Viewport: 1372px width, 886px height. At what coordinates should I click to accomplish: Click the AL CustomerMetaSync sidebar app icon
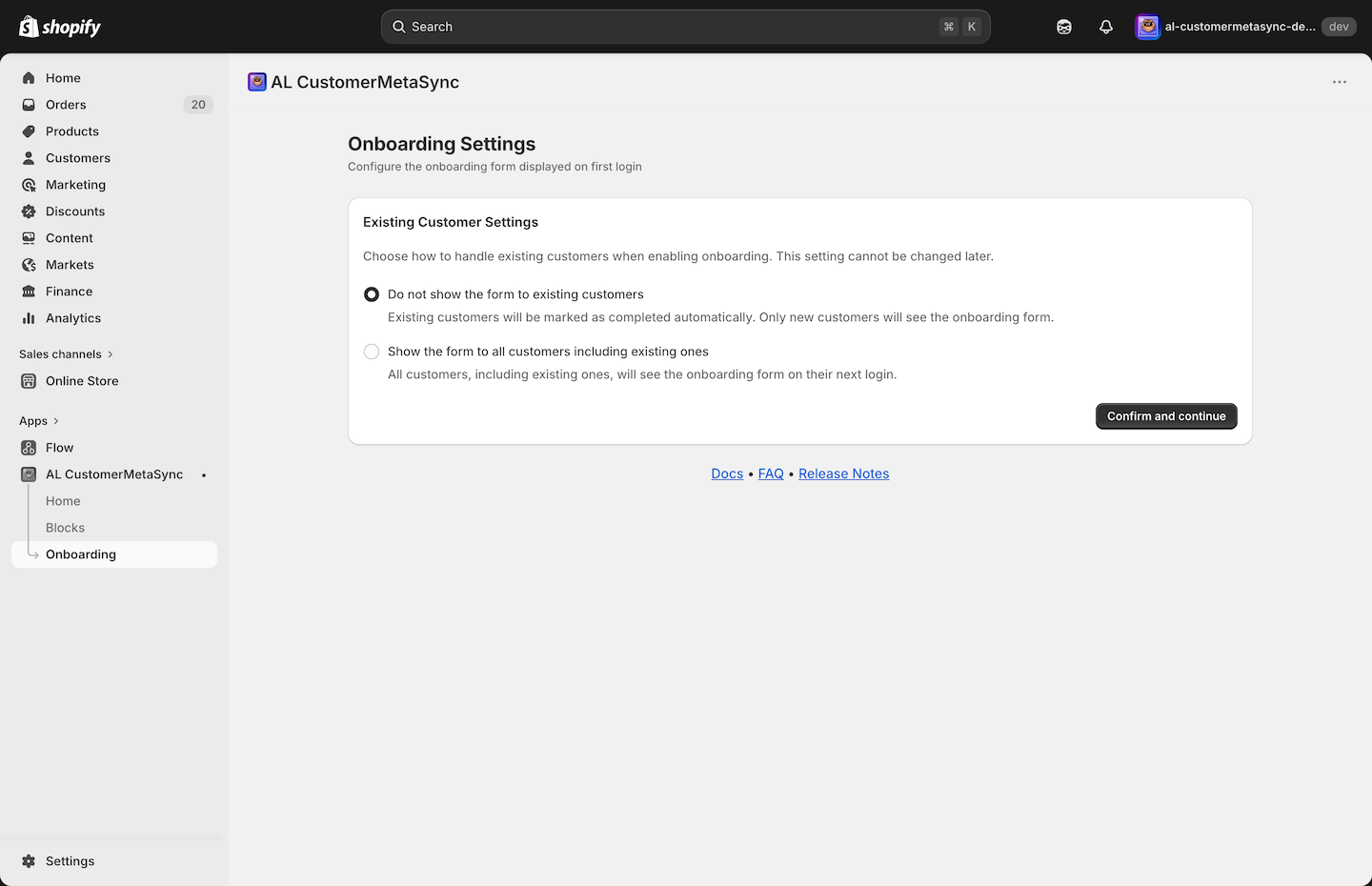pos(29,474)
